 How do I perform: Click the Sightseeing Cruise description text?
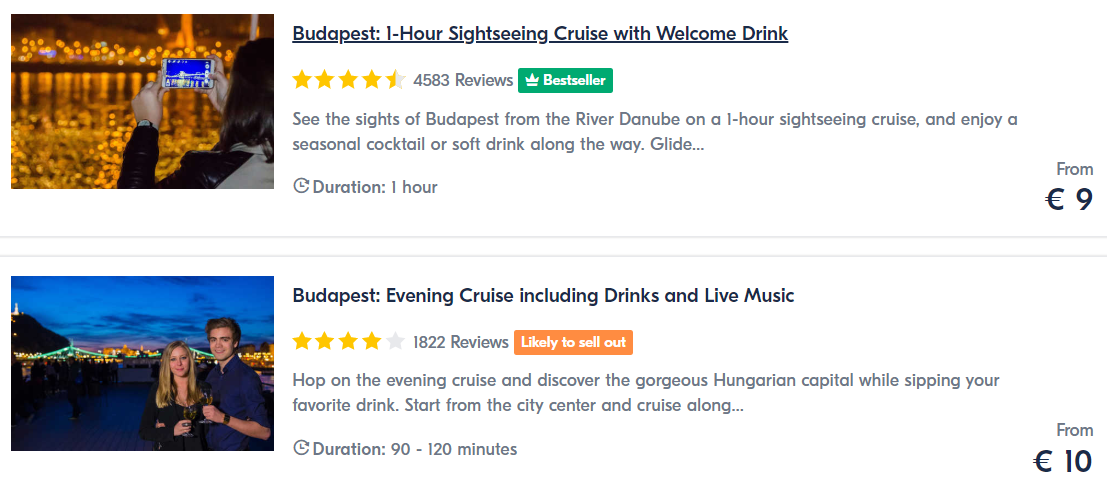(655, 132)
